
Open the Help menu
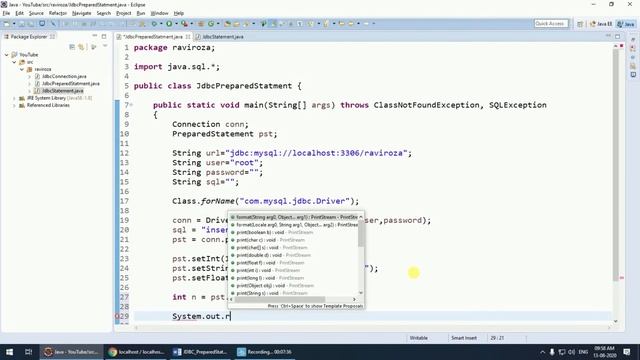tap(179, 13)
